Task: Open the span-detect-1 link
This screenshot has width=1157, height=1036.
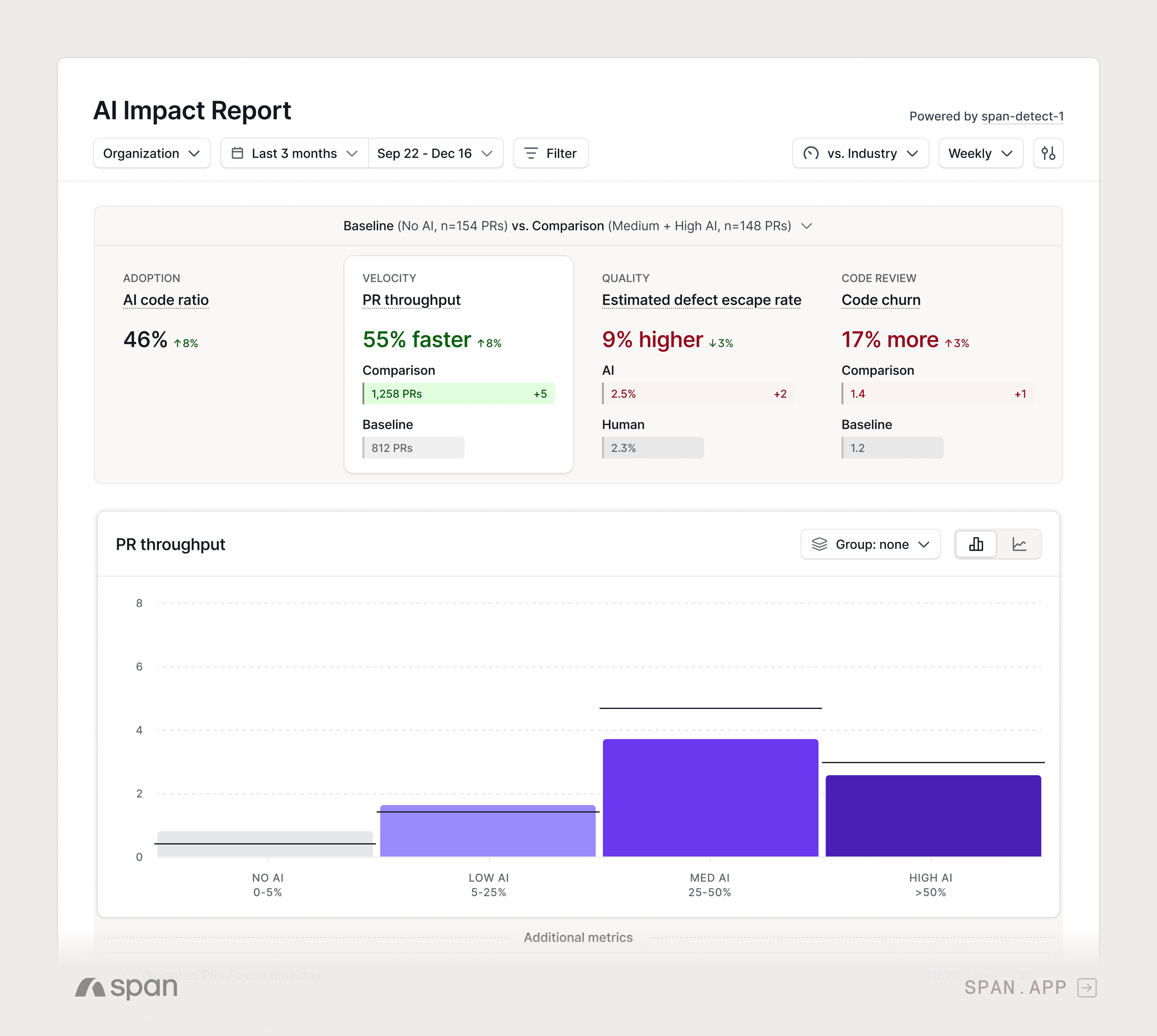Action: tap(1022, 116)
